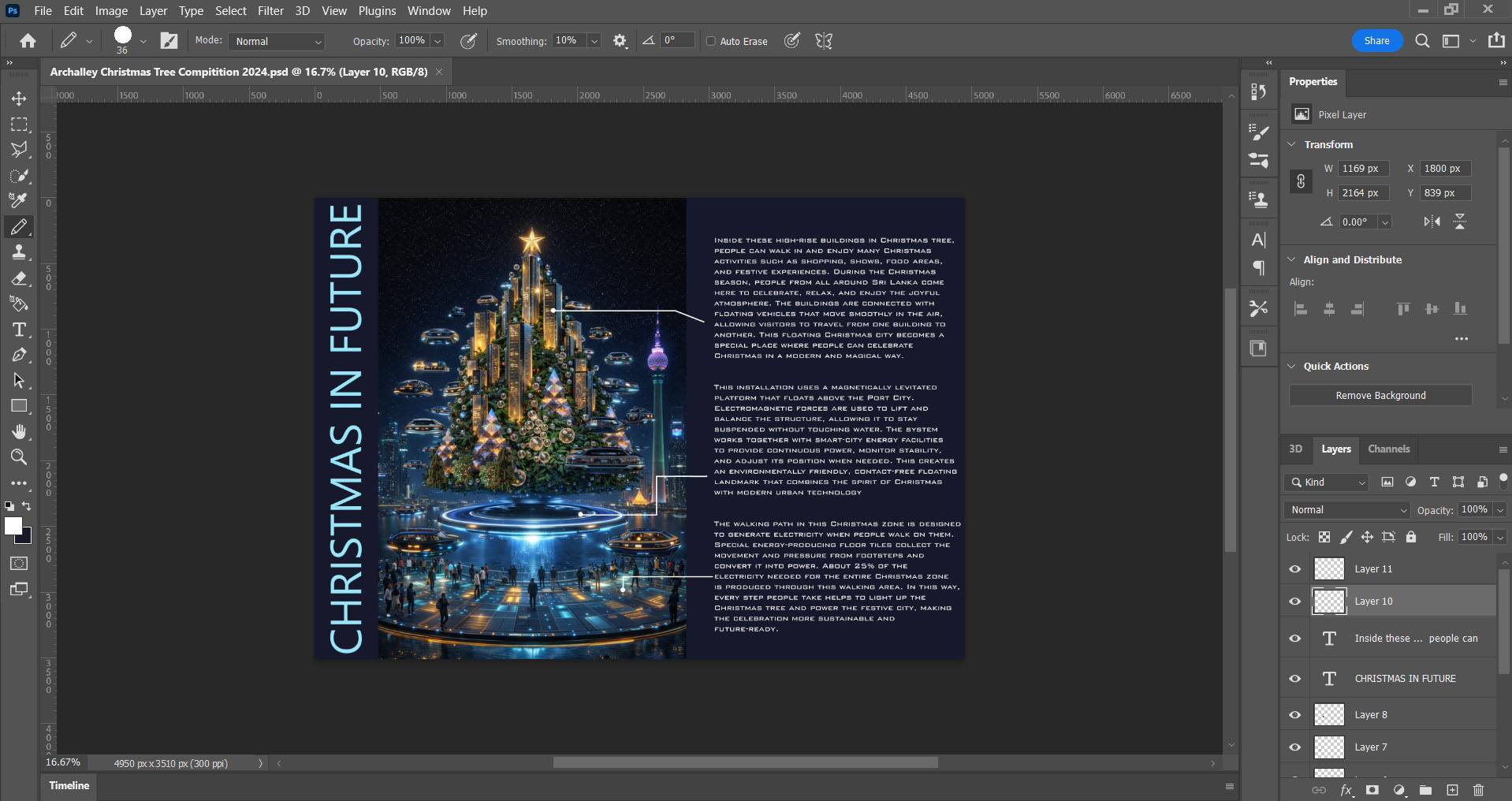Open smoothing options gear icon

pos(620,41)
